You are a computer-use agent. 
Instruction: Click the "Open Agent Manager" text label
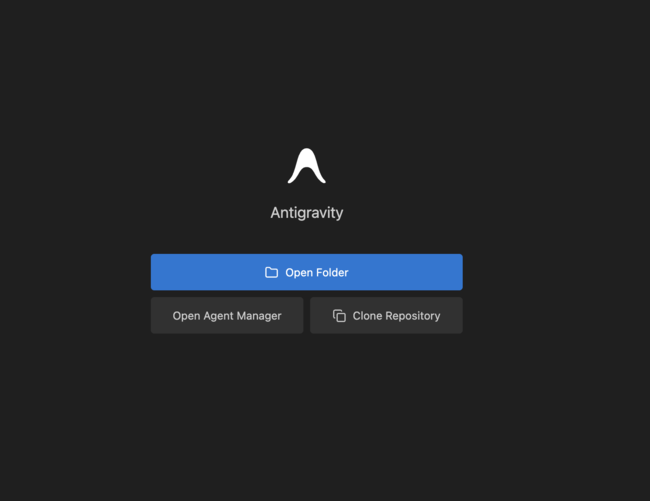[227, 316]
